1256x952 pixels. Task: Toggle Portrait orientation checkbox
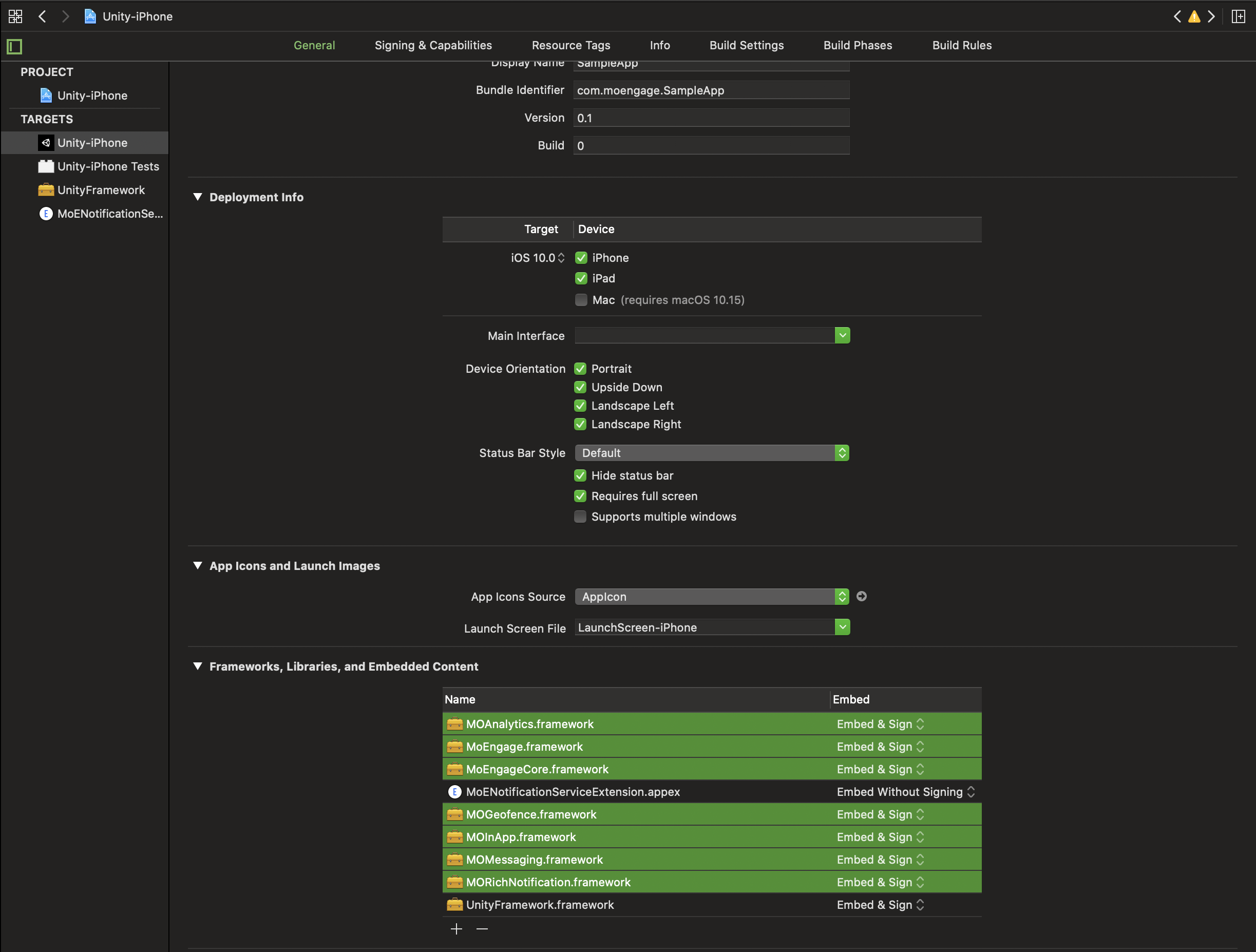[x=580, y=368]
